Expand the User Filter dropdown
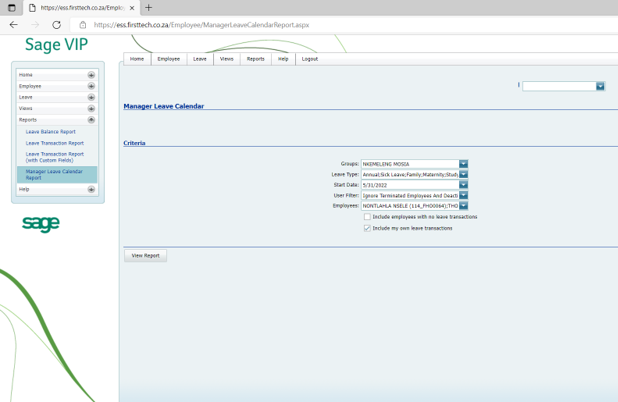 click(463, 195)
